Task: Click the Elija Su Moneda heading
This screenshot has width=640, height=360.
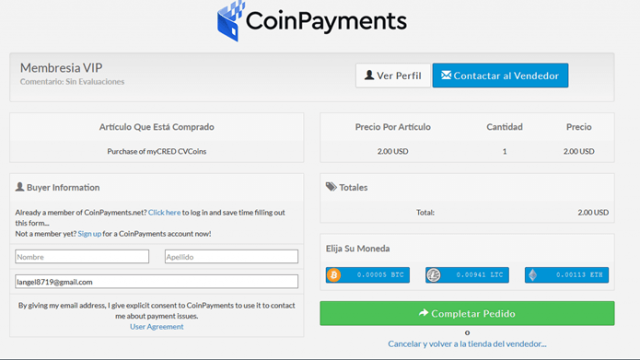Action: coord(358,249)
